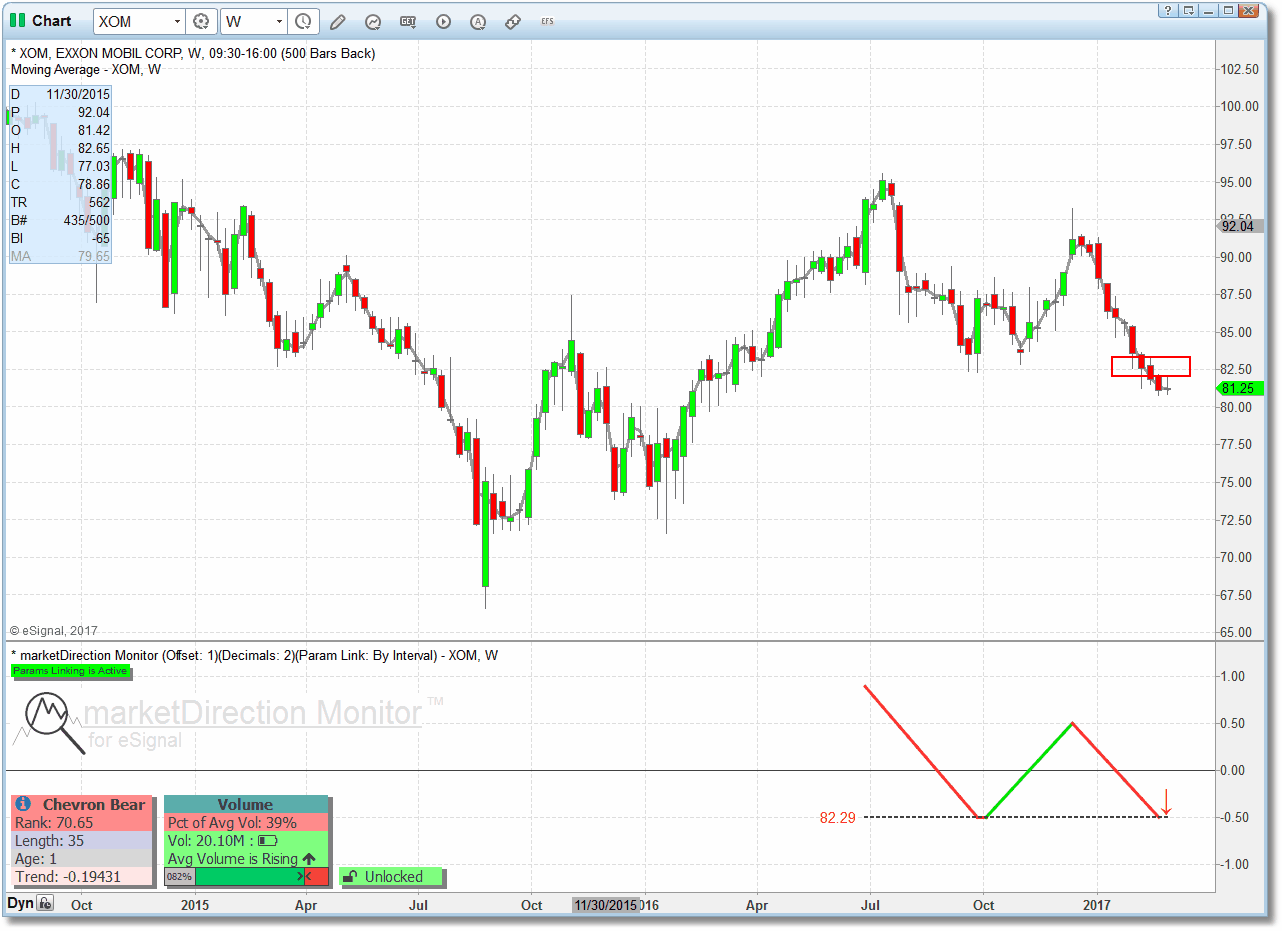Click the 100.00 price axis label

(1237, 106)
